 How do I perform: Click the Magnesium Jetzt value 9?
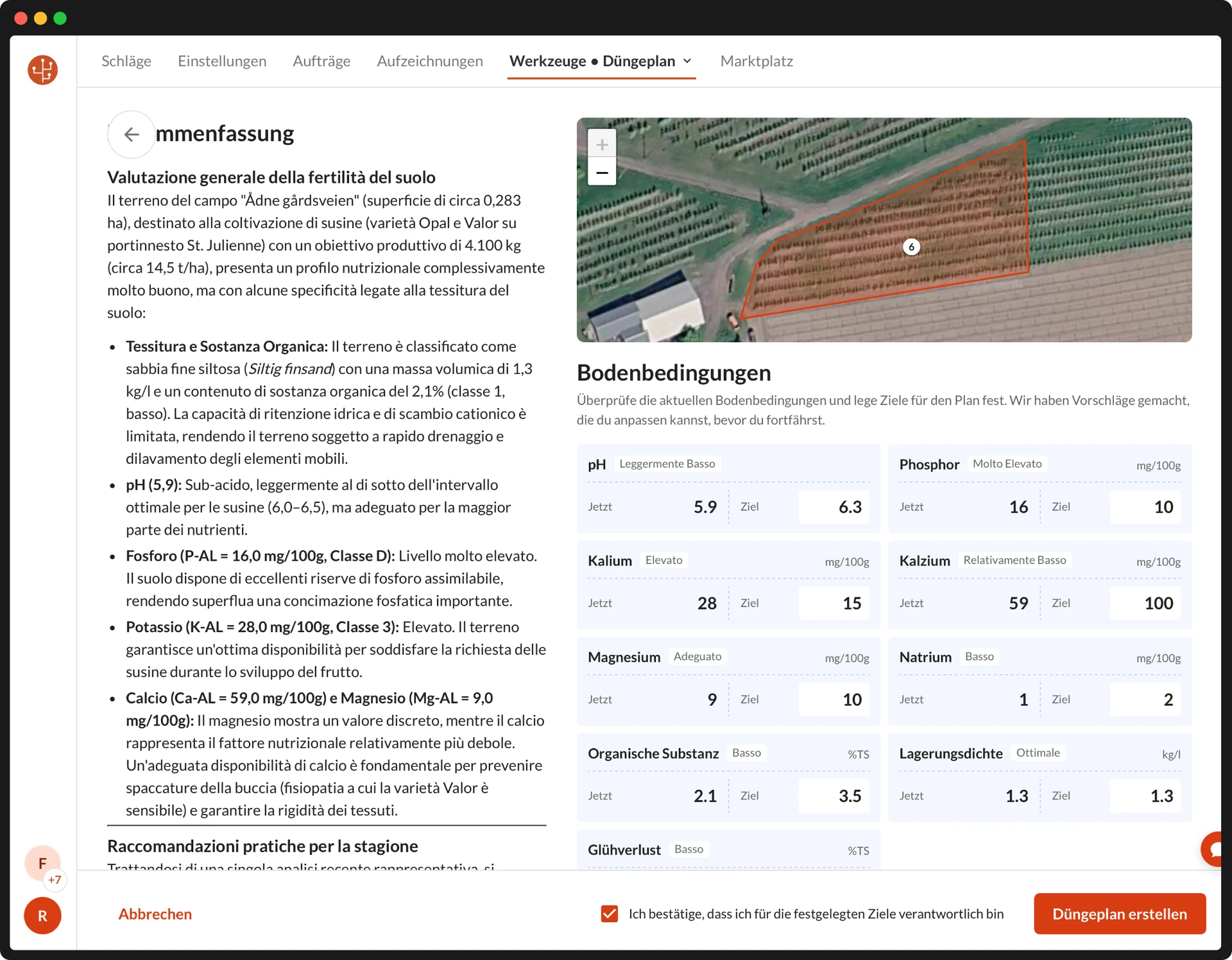point(712,699)
